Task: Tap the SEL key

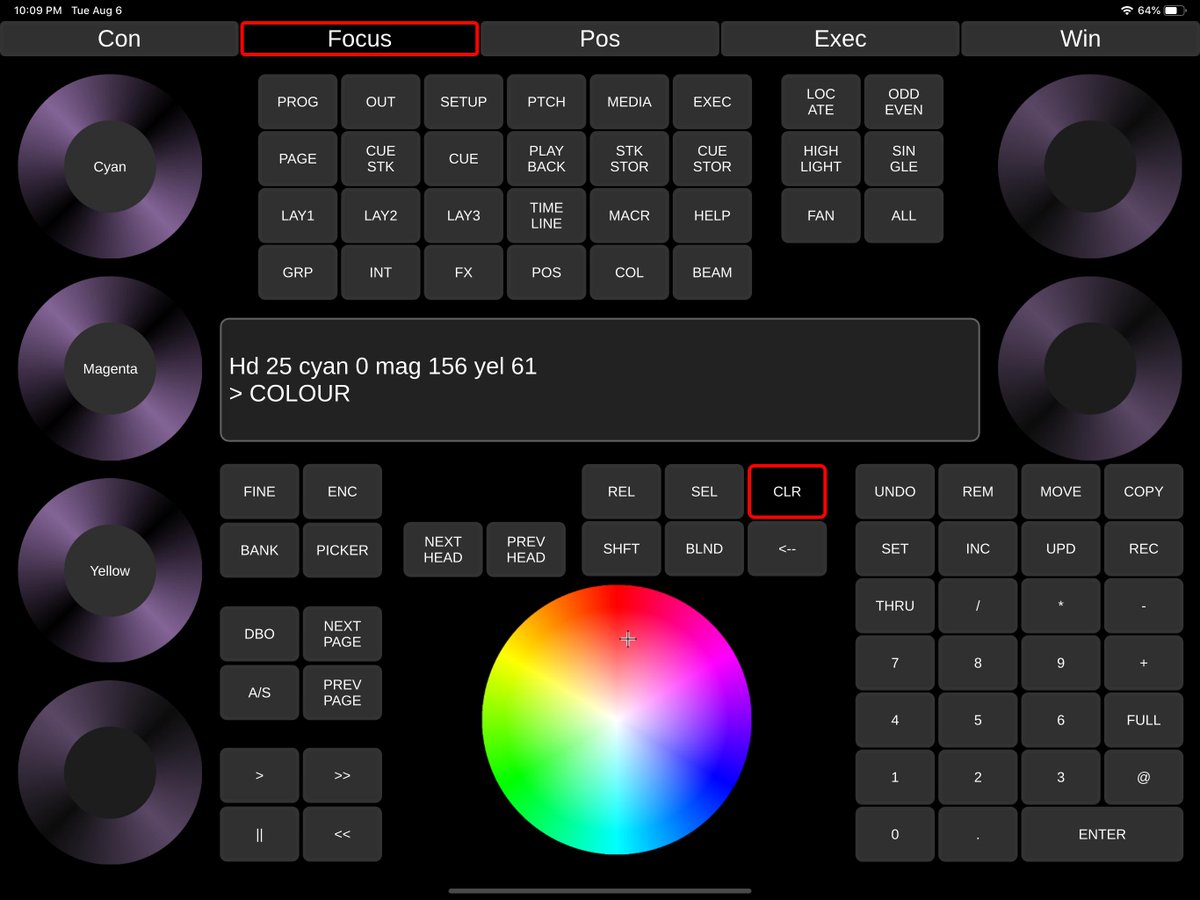Action: click(705, 492)
